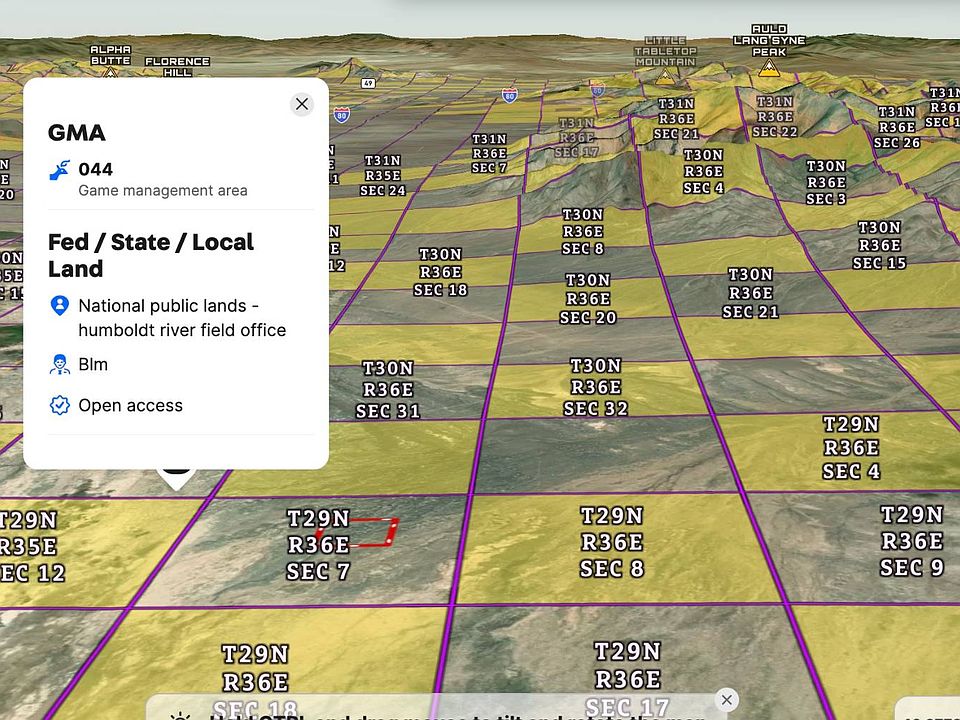Viewport: 960px width, 720px height.
Task: Click the T29N R36E SEC 4 section
Action: (851, 448)
